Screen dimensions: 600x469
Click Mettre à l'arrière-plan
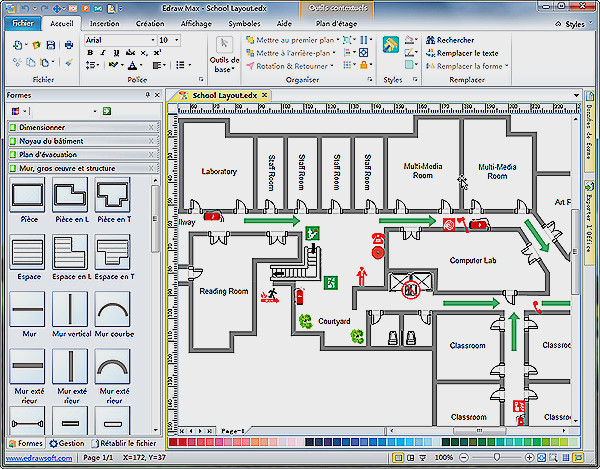point(291,53)
